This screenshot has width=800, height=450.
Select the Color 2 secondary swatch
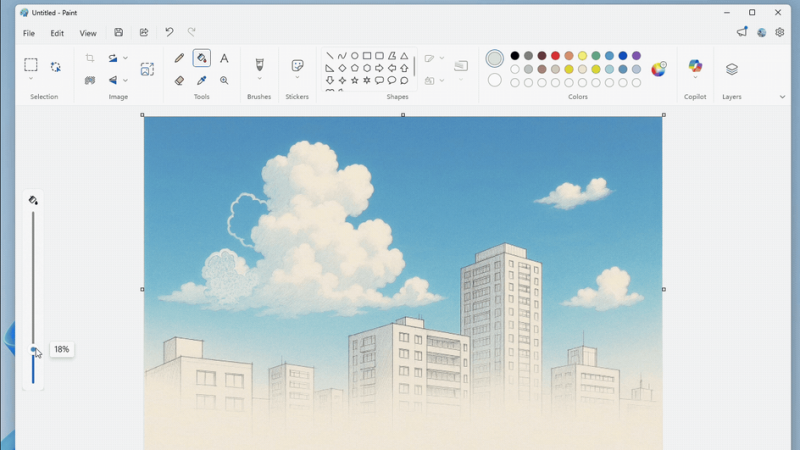point(494,80)
